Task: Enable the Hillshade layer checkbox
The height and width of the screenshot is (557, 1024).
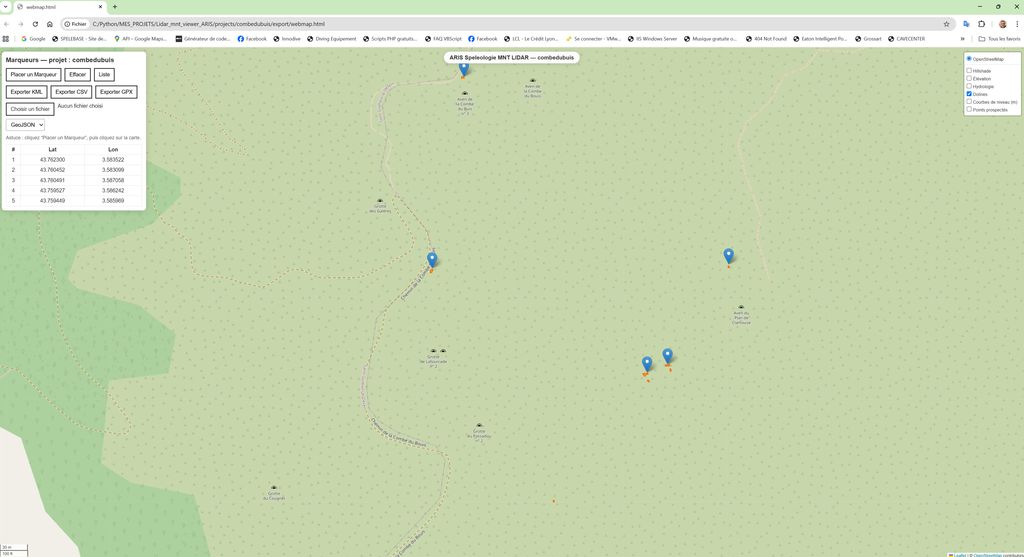Action: [x=969, y=71]
